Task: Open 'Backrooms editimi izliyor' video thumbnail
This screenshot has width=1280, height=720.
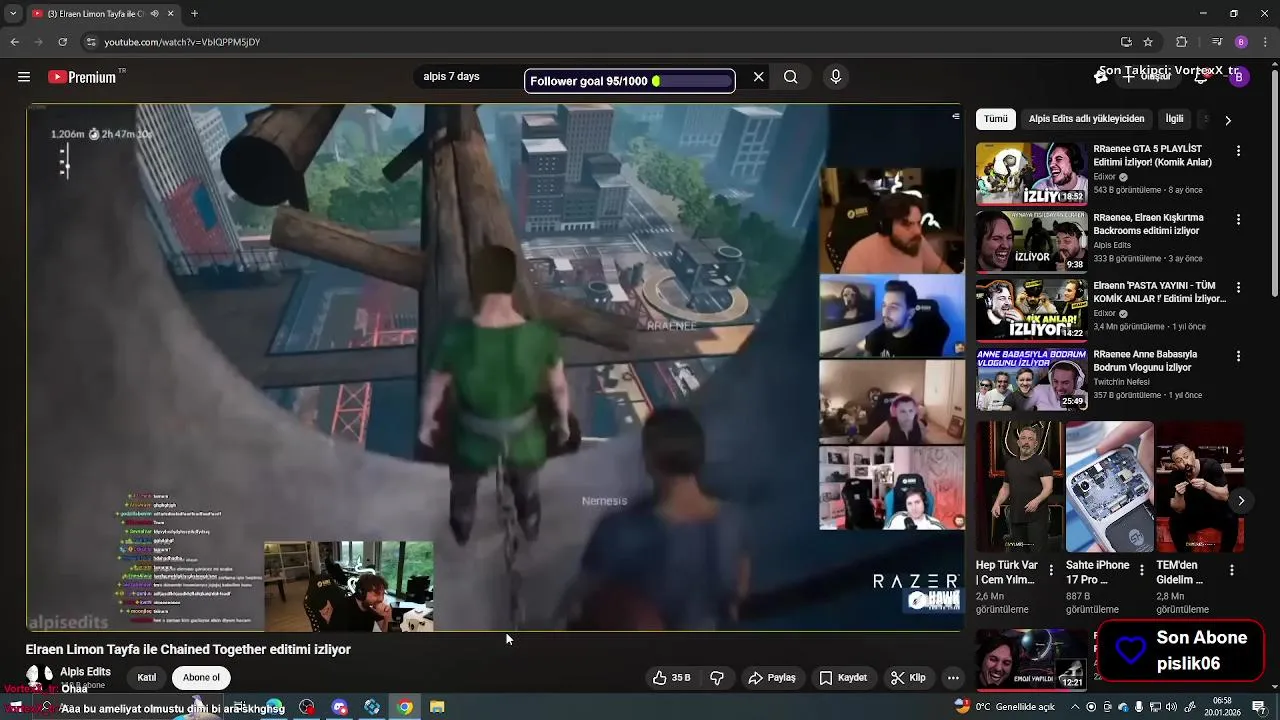Action: 1031,242
